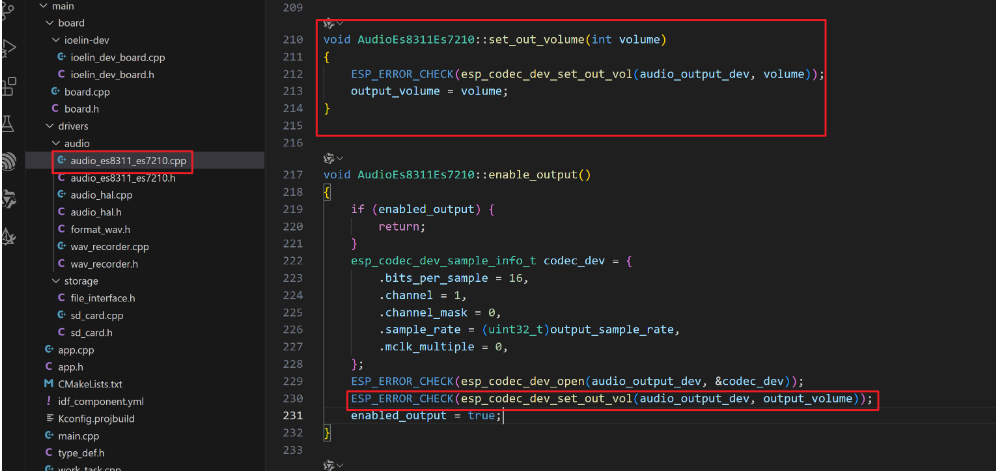Image resolution: width=996 pixels, height=471 pixels.
Task: Open the Espressif ESP-IDF explorer view
Action: 9,161
